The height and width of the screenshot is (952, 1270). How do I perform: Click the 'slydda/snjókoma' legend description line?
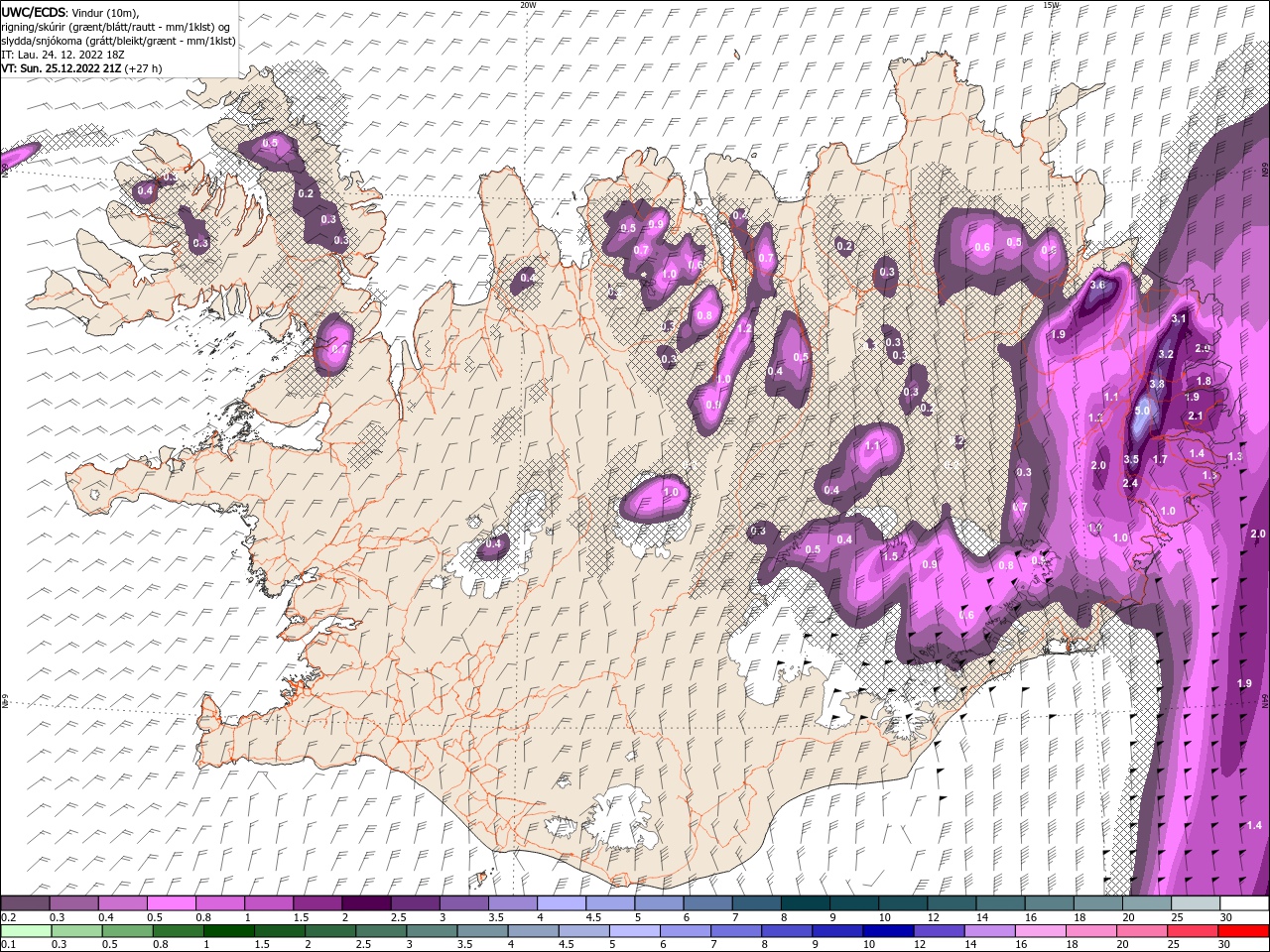tap(118, 41)
